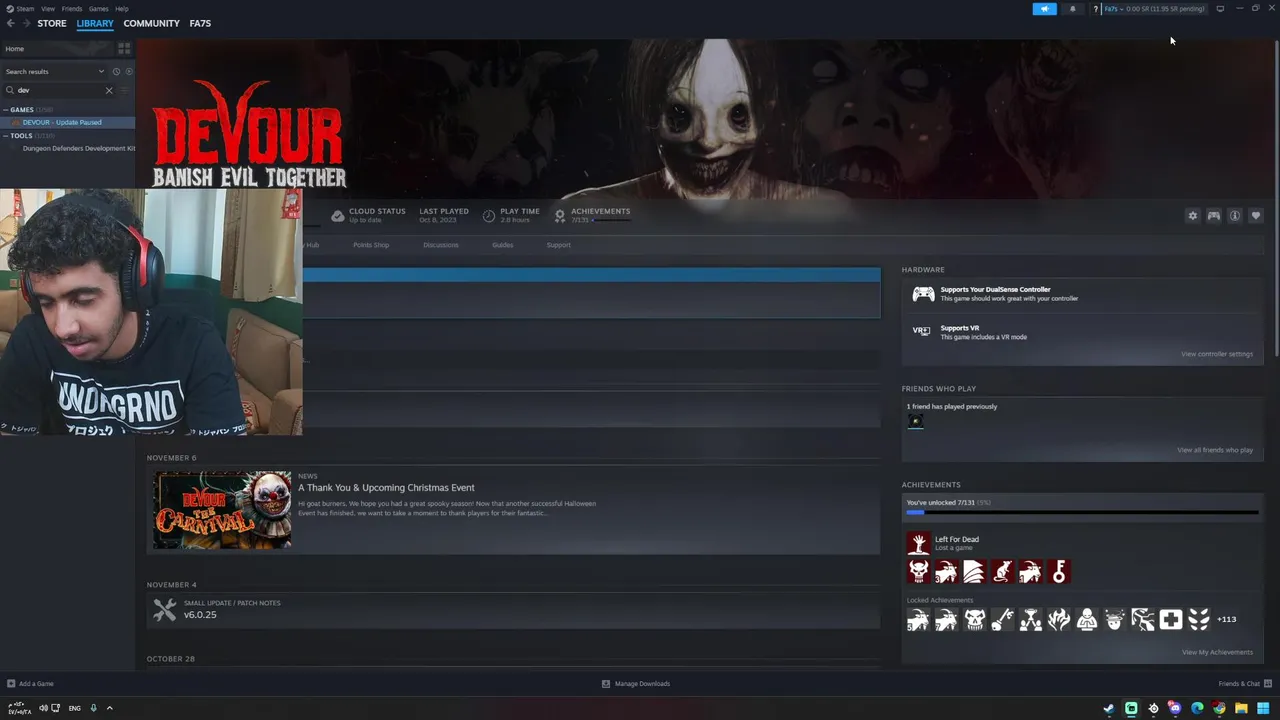Open the notifications bell
The width and height of the screenshot is (1280, 720).
pos(1073,9)
